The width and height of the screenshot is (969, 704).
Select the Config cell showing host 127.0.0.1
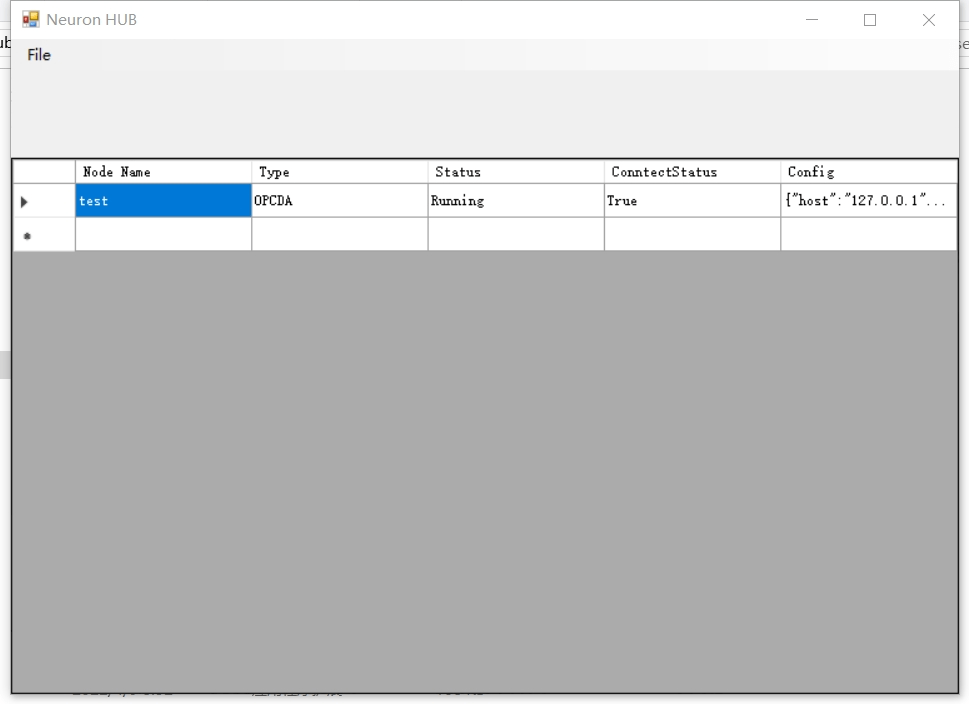coord(868,201)
